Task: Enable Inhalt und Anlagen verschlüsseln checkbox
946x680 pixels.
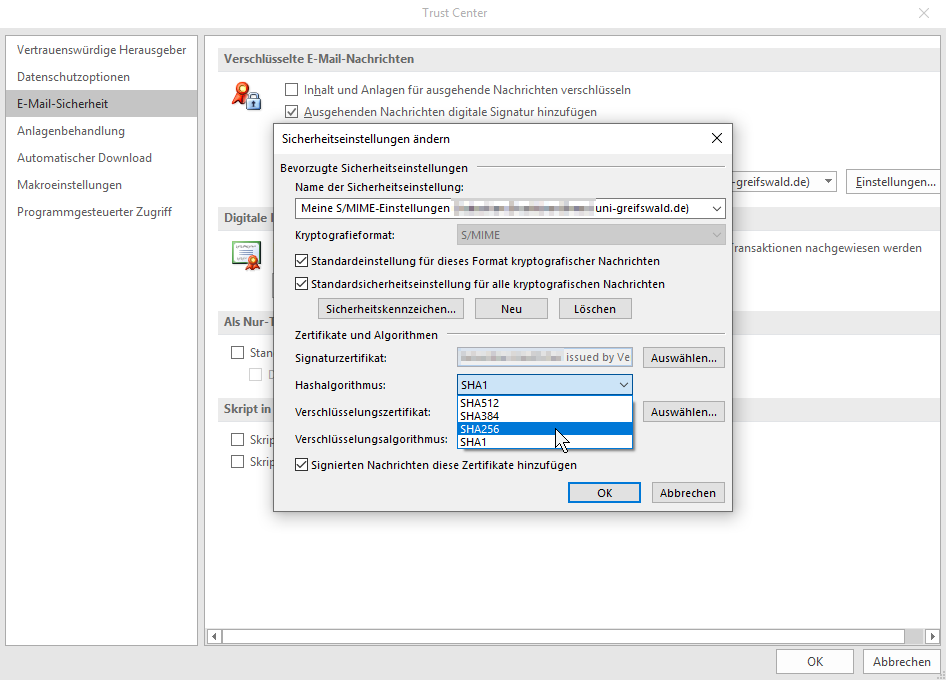Action: [293, 90]
